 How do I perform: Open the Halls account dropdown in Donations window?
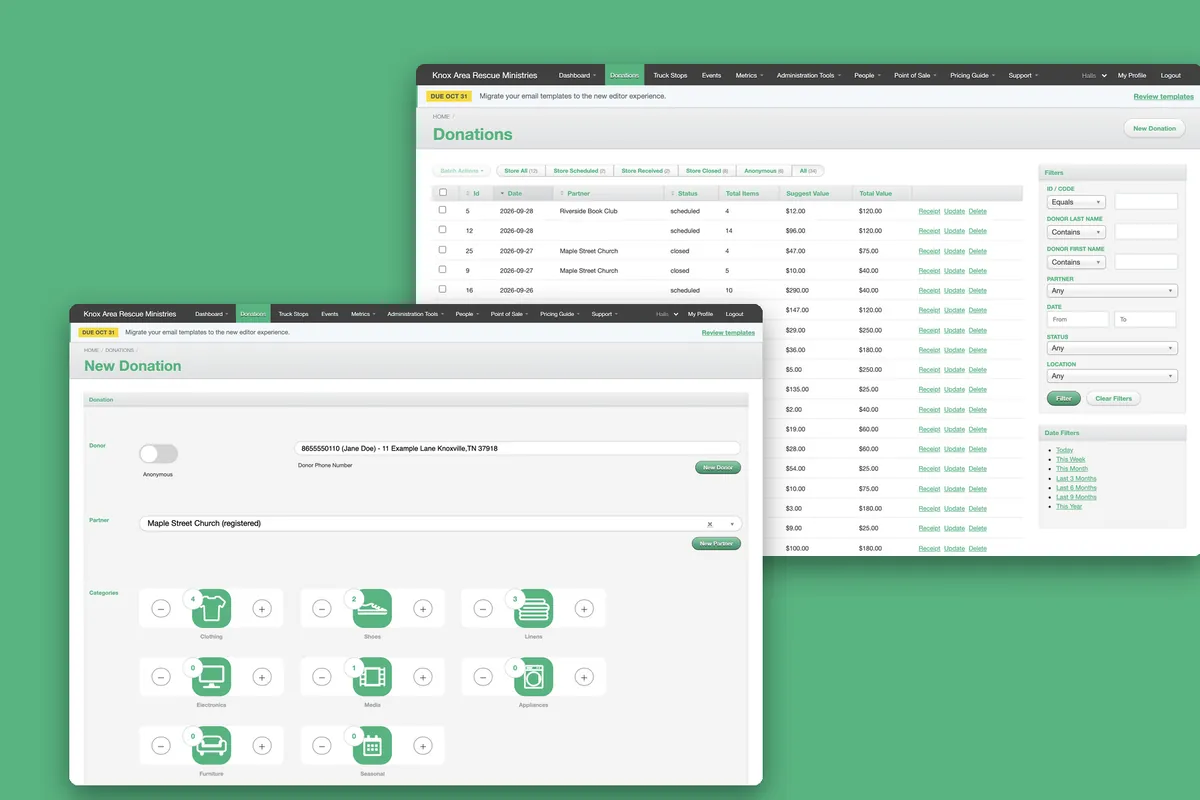(x=1095, y=75)
